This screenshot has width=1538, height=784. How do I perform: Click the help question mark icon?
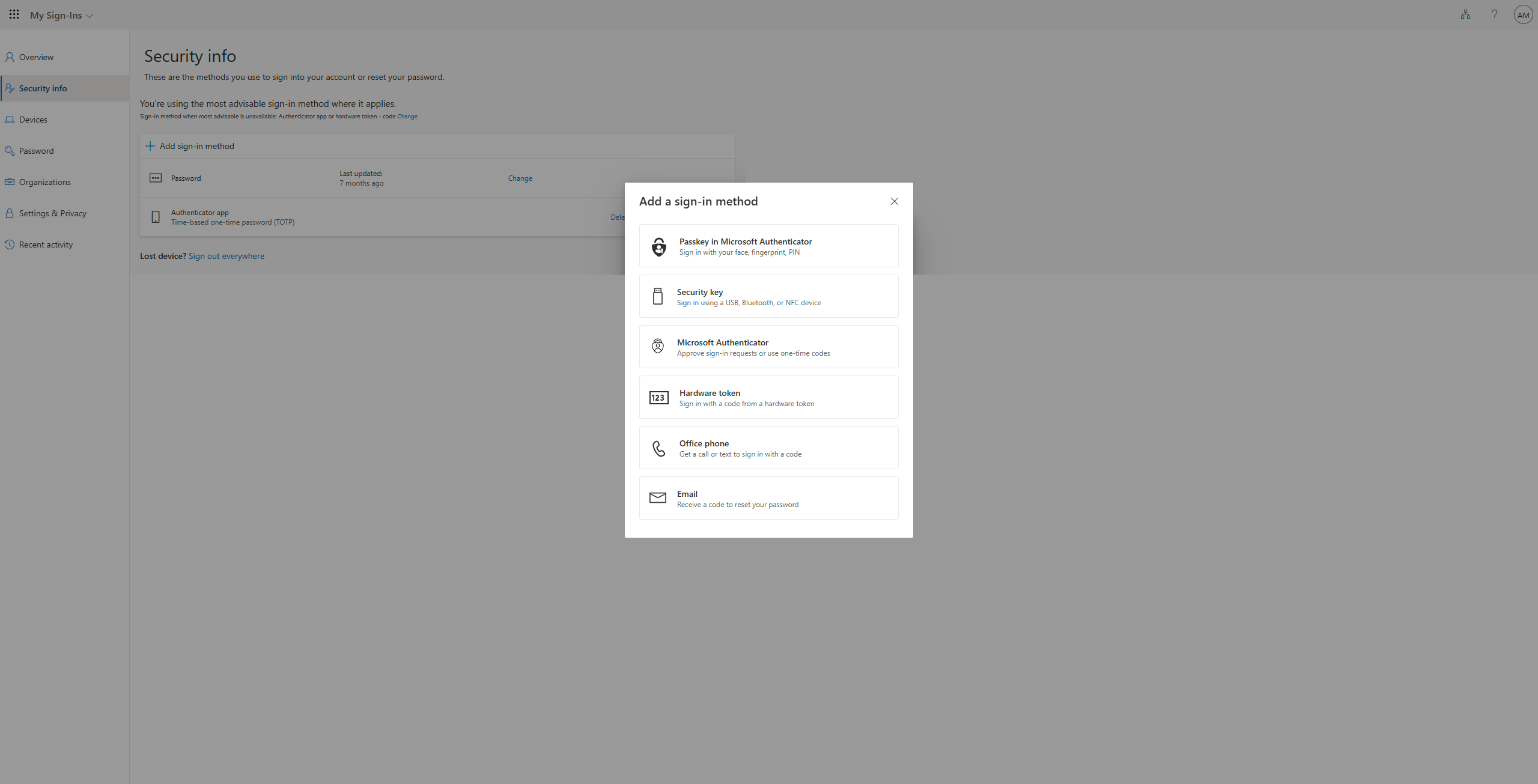(x=1494, y=14)
